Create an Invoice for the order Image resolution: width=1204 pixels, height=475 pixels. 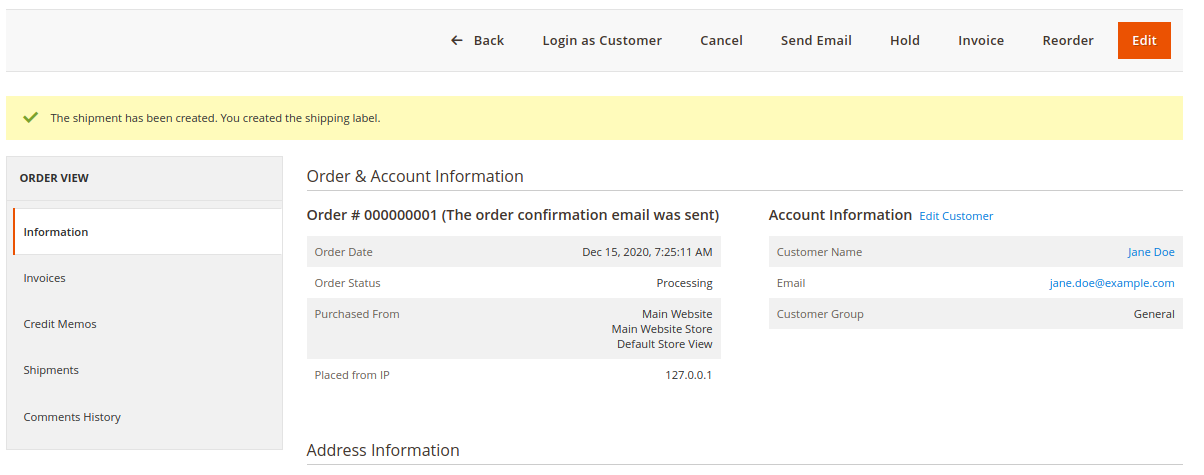tap(981, 41)
